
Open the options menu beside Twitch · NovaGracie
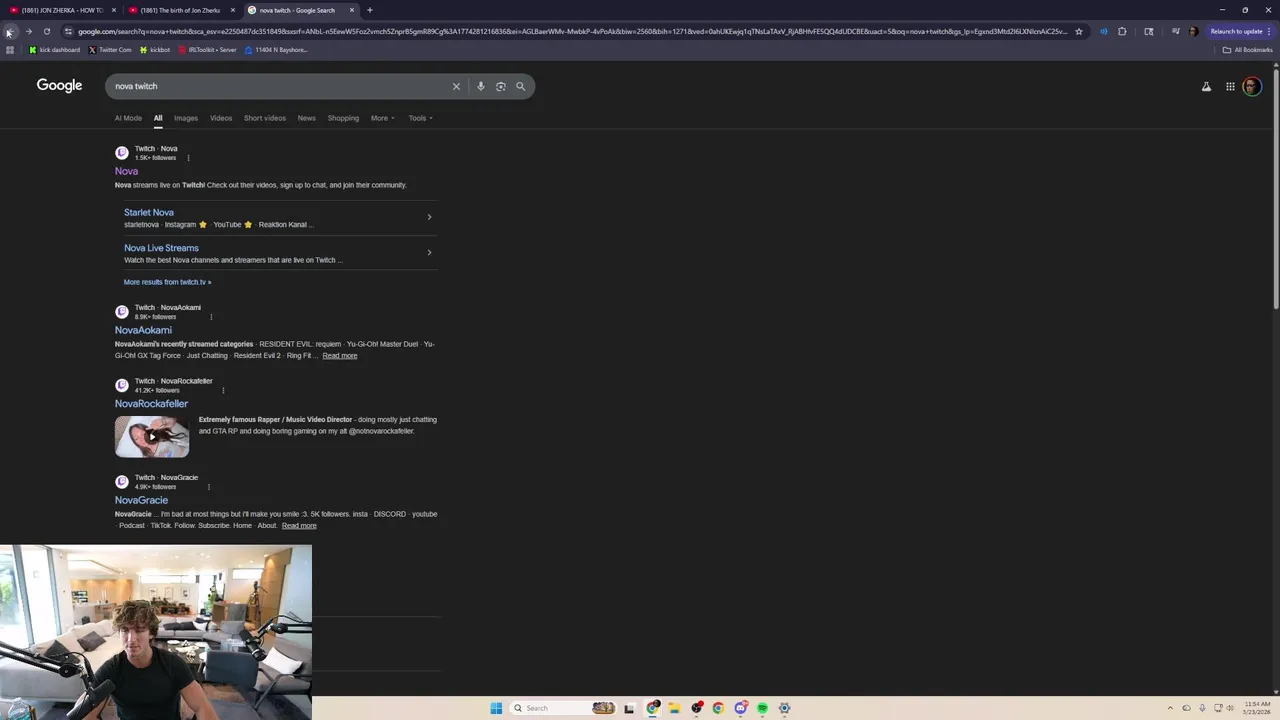pos(209,487)
